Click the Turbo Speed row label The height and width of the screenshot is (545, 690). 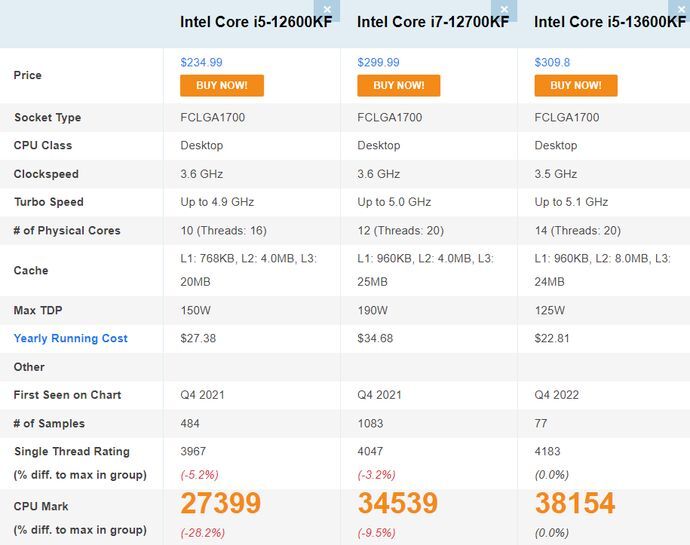(49, 202)
